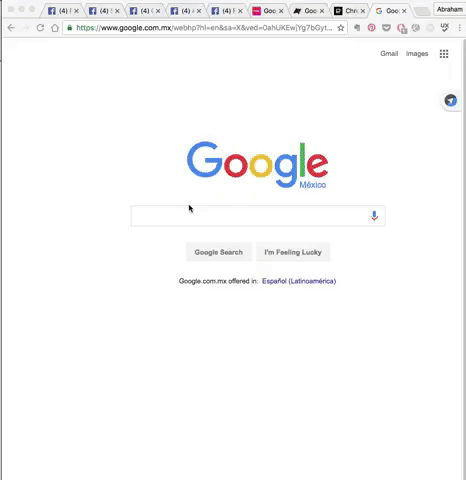466x480 pixels.
Task: Click the I'm Feeling Lucky button
Action: click(x=293, y=252)
